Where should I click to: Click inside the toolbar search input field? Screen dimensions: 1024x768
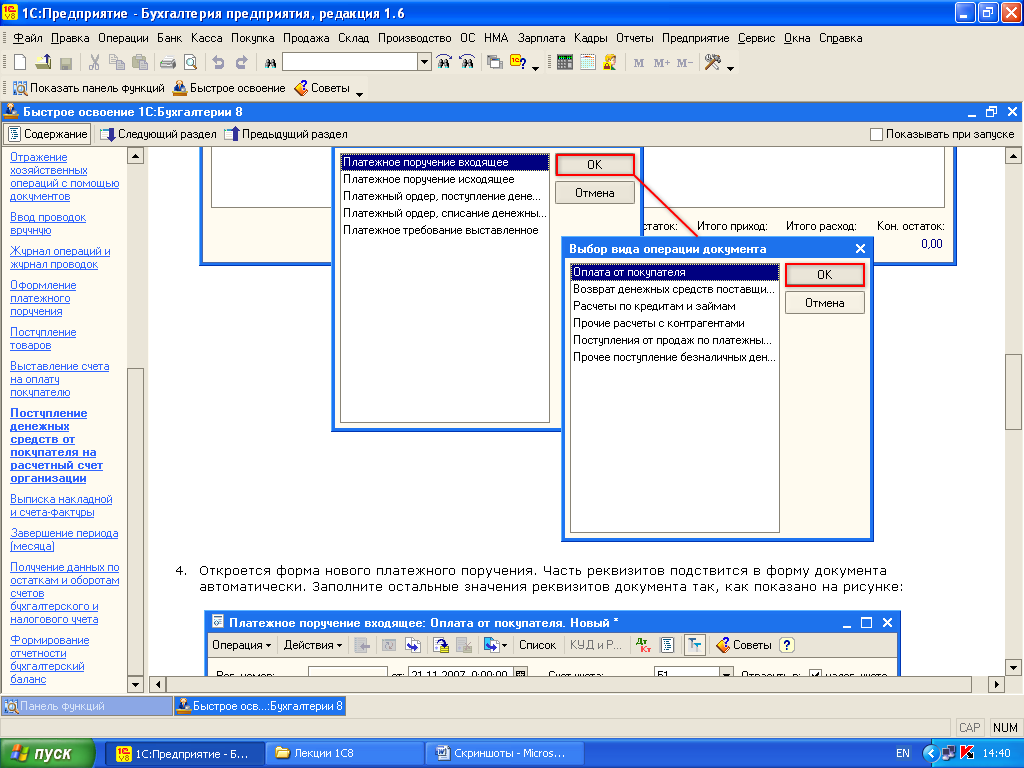coord(350,63)
